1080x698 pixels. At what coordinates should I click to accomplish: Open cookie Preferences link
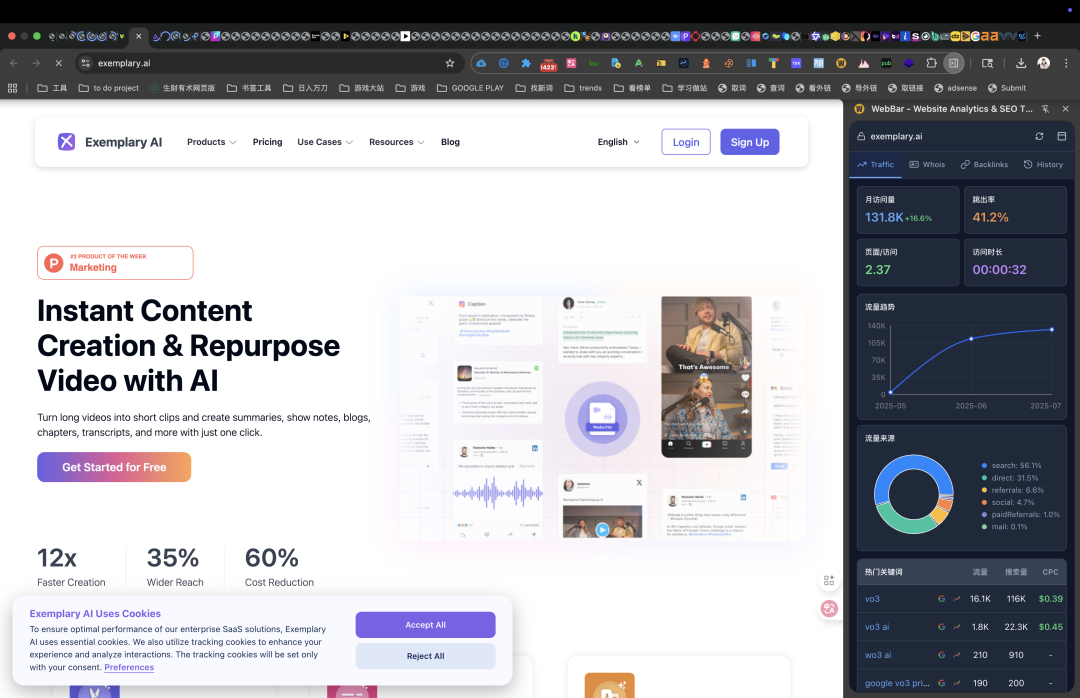click(x=129, y=667)
